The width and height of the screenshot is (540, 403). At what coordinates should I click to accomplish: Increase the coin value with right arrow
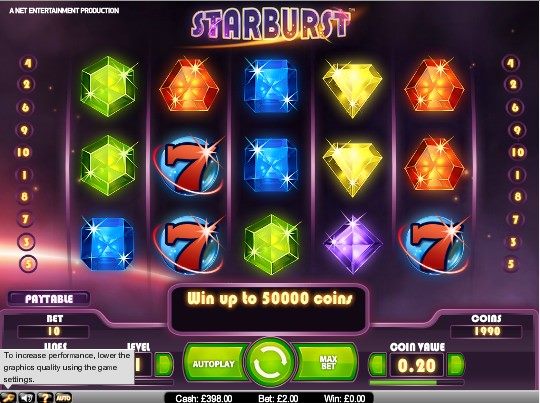[x=456, y=364]
